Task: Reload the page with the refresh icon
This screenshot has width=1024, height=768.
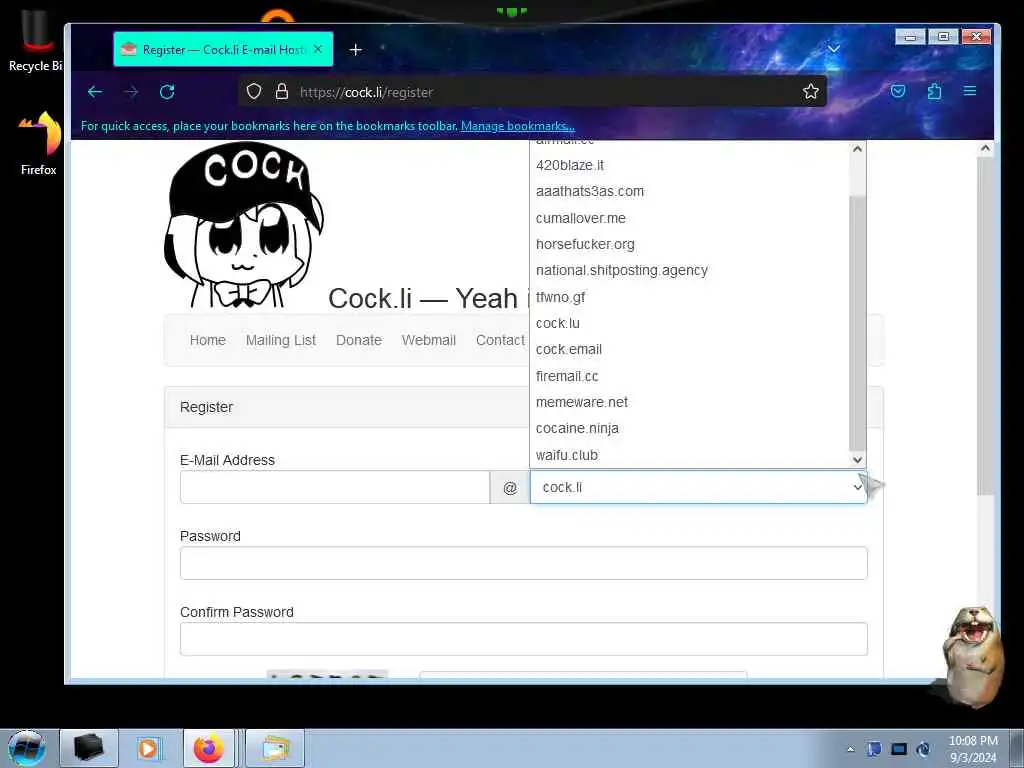Action: (167, 92)
